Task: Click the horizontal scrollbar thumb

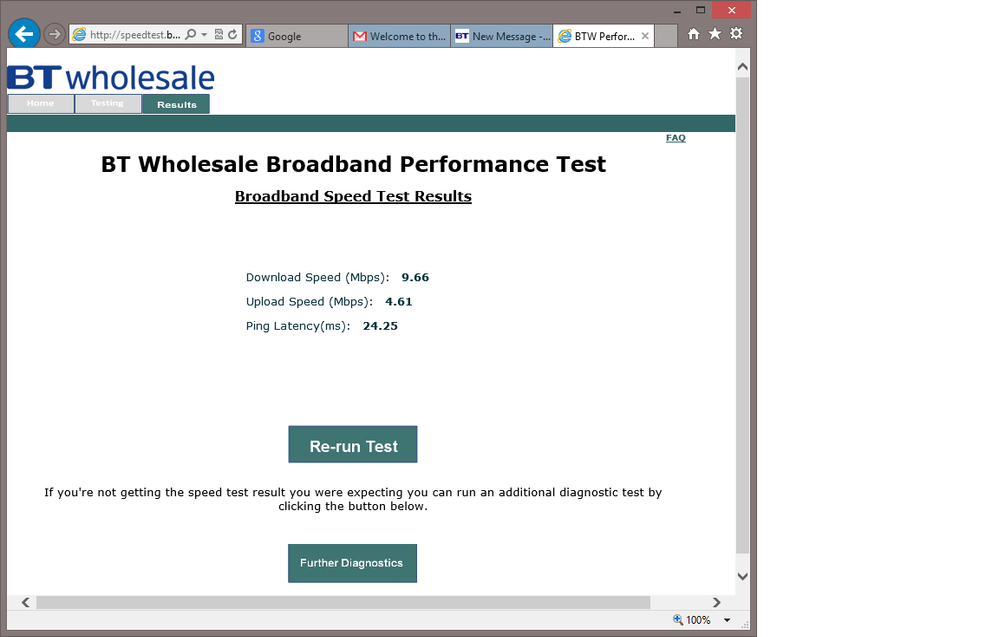Action: [x=343, y=603]
